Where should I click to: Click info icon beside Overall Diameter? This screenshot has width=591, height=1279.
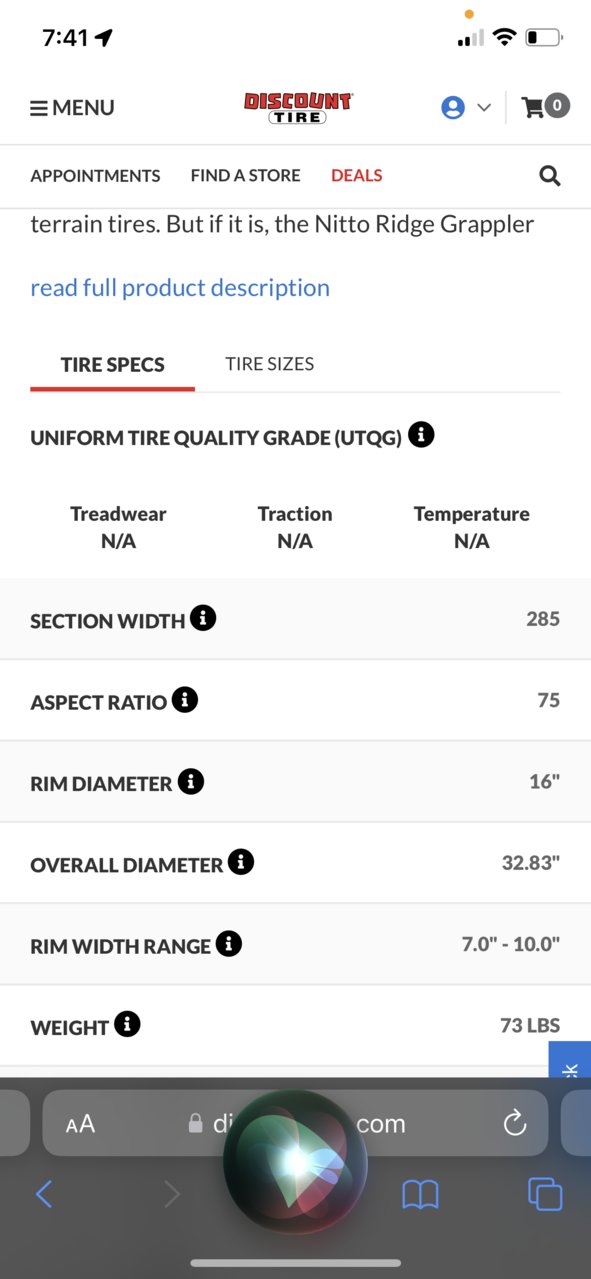(x=241, y=862)
